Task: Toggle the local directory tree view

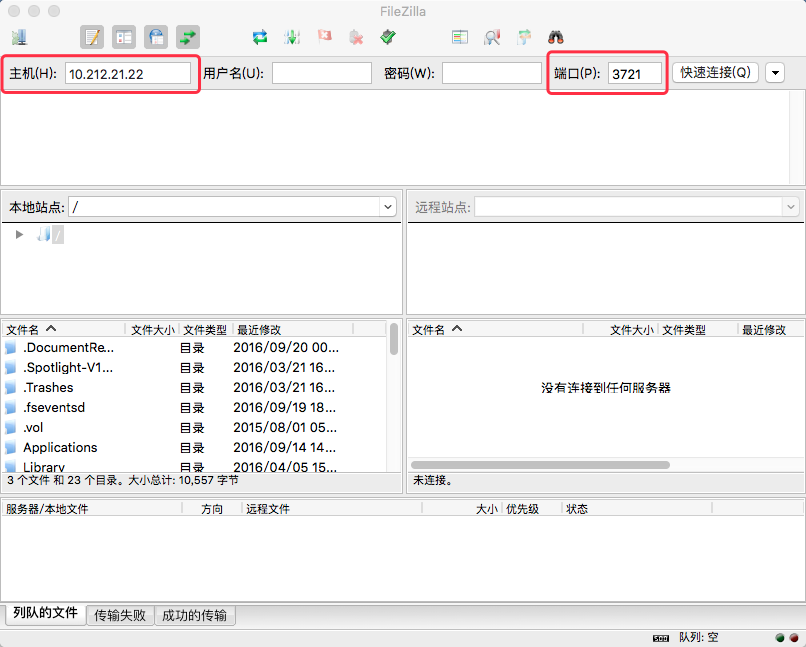Action: coord(124,37)
